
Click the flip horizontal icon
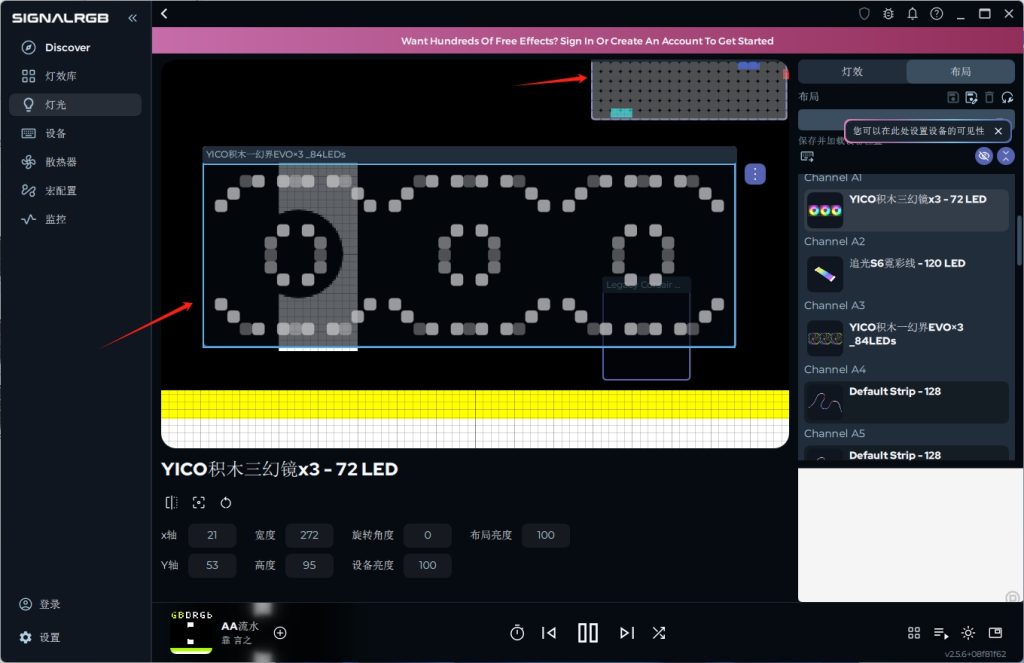pos(171,502)
